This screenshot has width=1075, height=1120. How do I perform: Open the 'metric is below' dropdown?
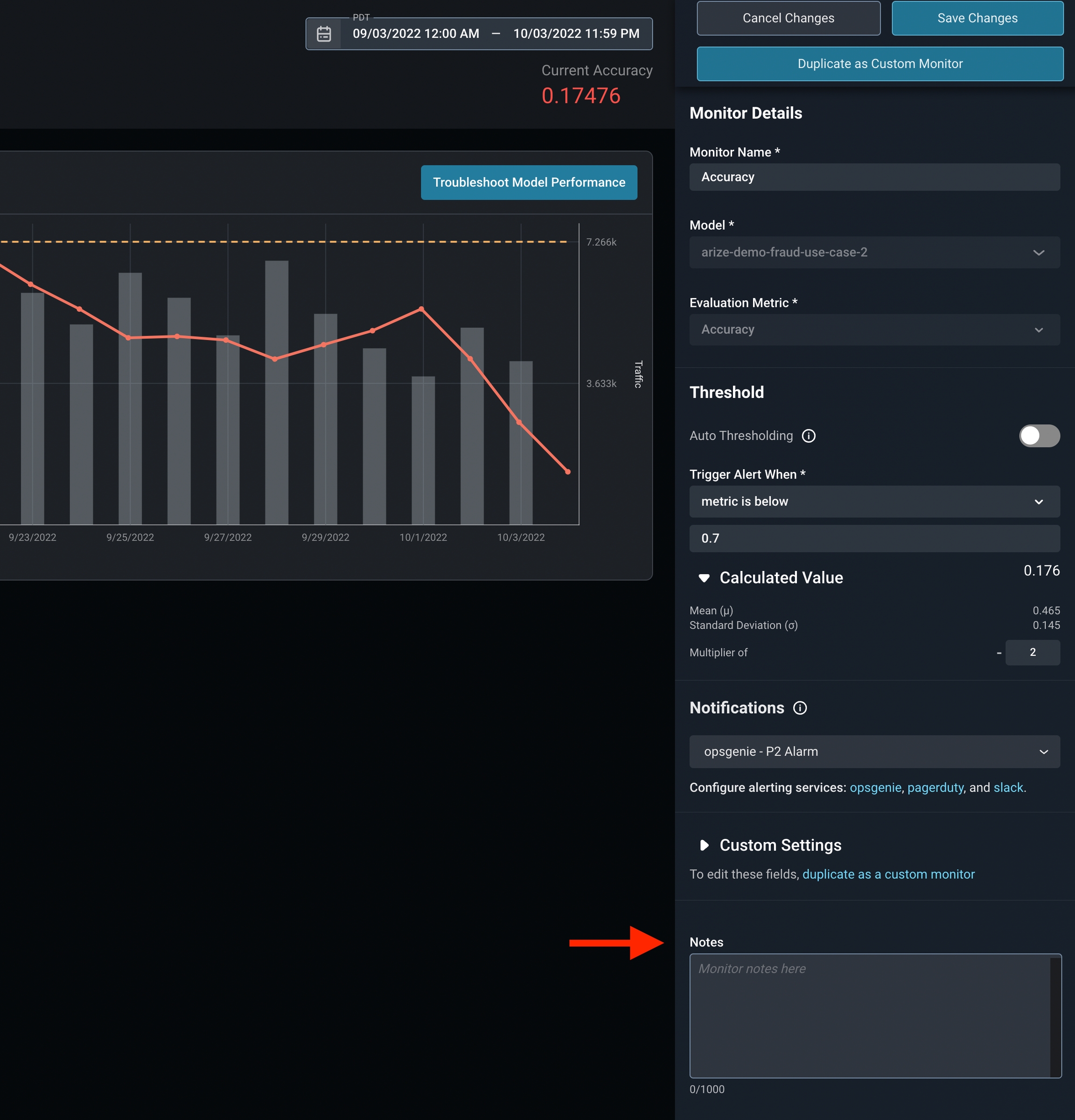click(x=874, y=502)
